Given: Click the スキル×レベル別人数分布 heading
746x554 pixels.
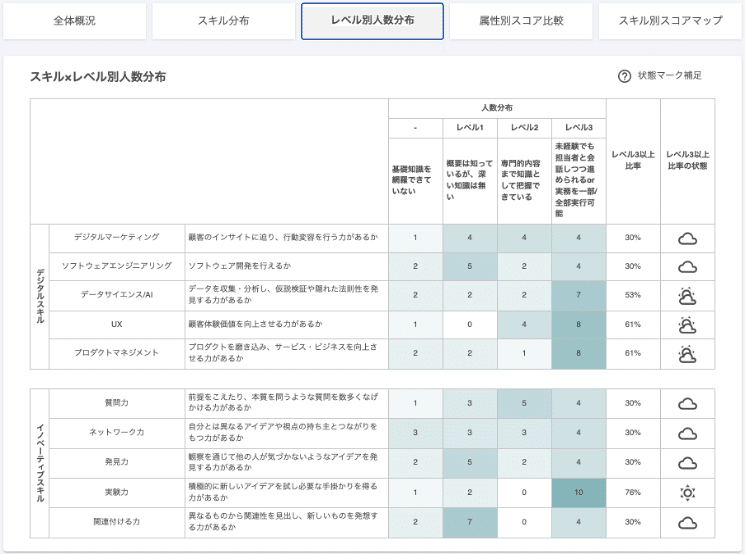Looking at the screenshot, I should (x=98, y=77).
